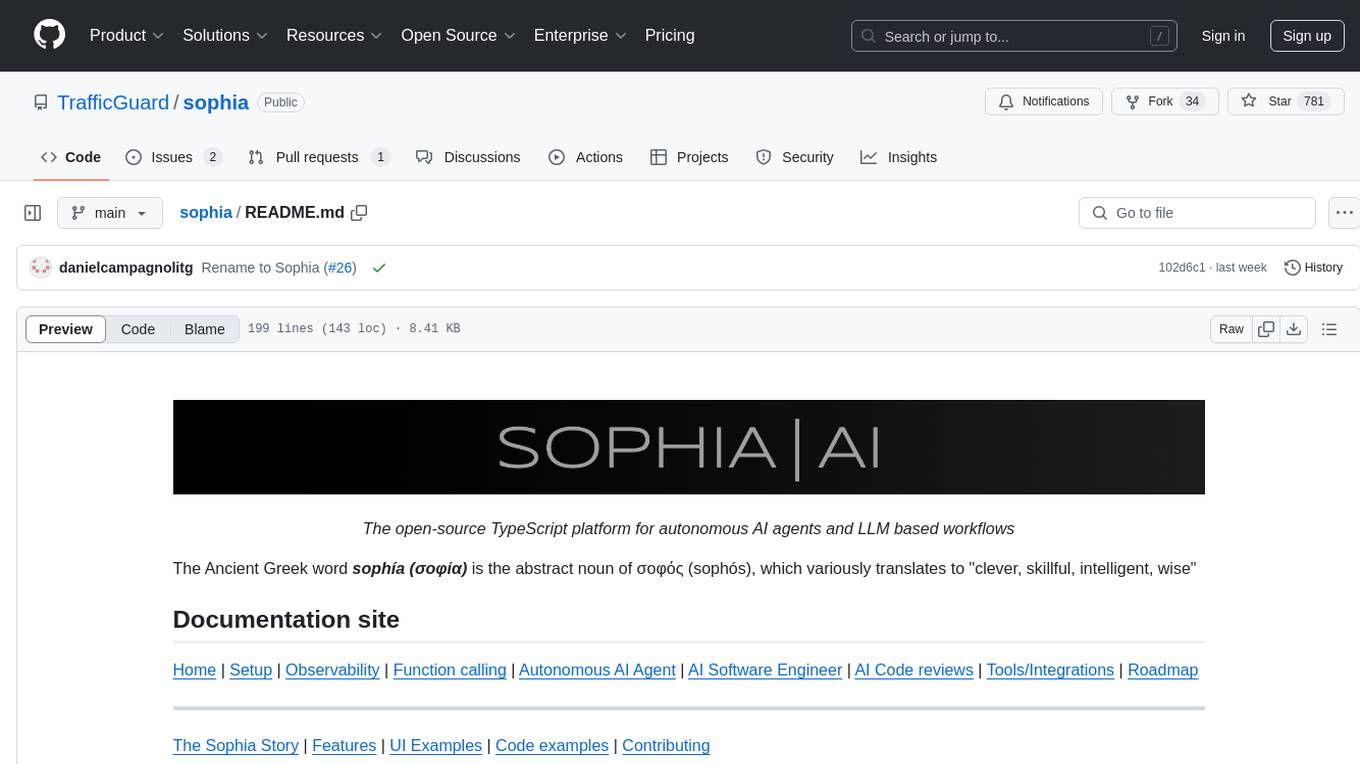Viewport: 1360px width, 764px height.
Task: Open the Insights tab
Action: [x=899, y=157]
